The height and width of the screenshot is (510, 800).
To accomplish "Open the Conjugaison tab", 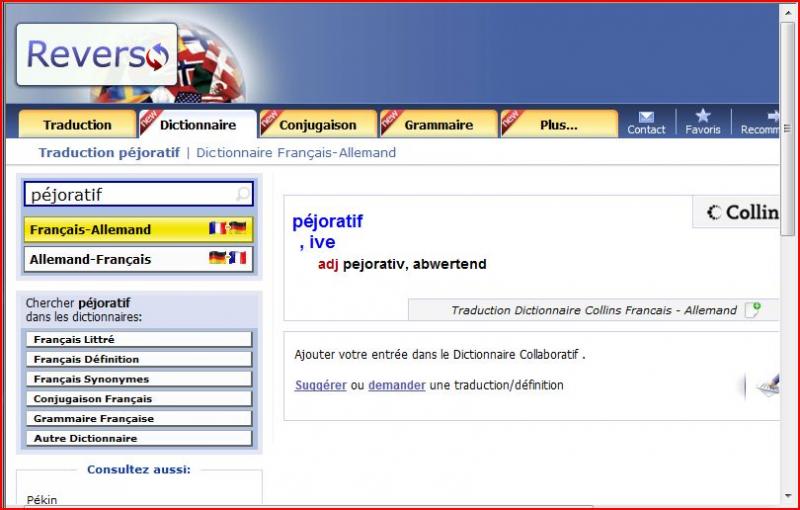I will click(318, 124).
